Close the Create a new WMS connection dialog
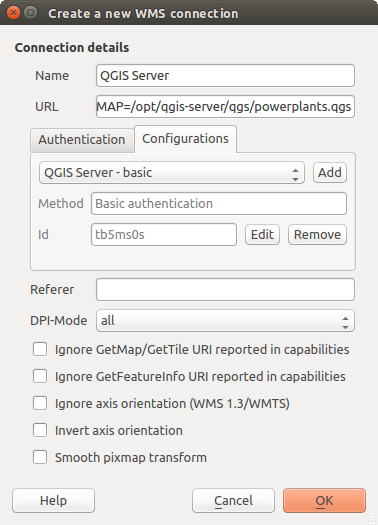Image resolution: width=378 pixels, height=525 pixels. [13, 13]
